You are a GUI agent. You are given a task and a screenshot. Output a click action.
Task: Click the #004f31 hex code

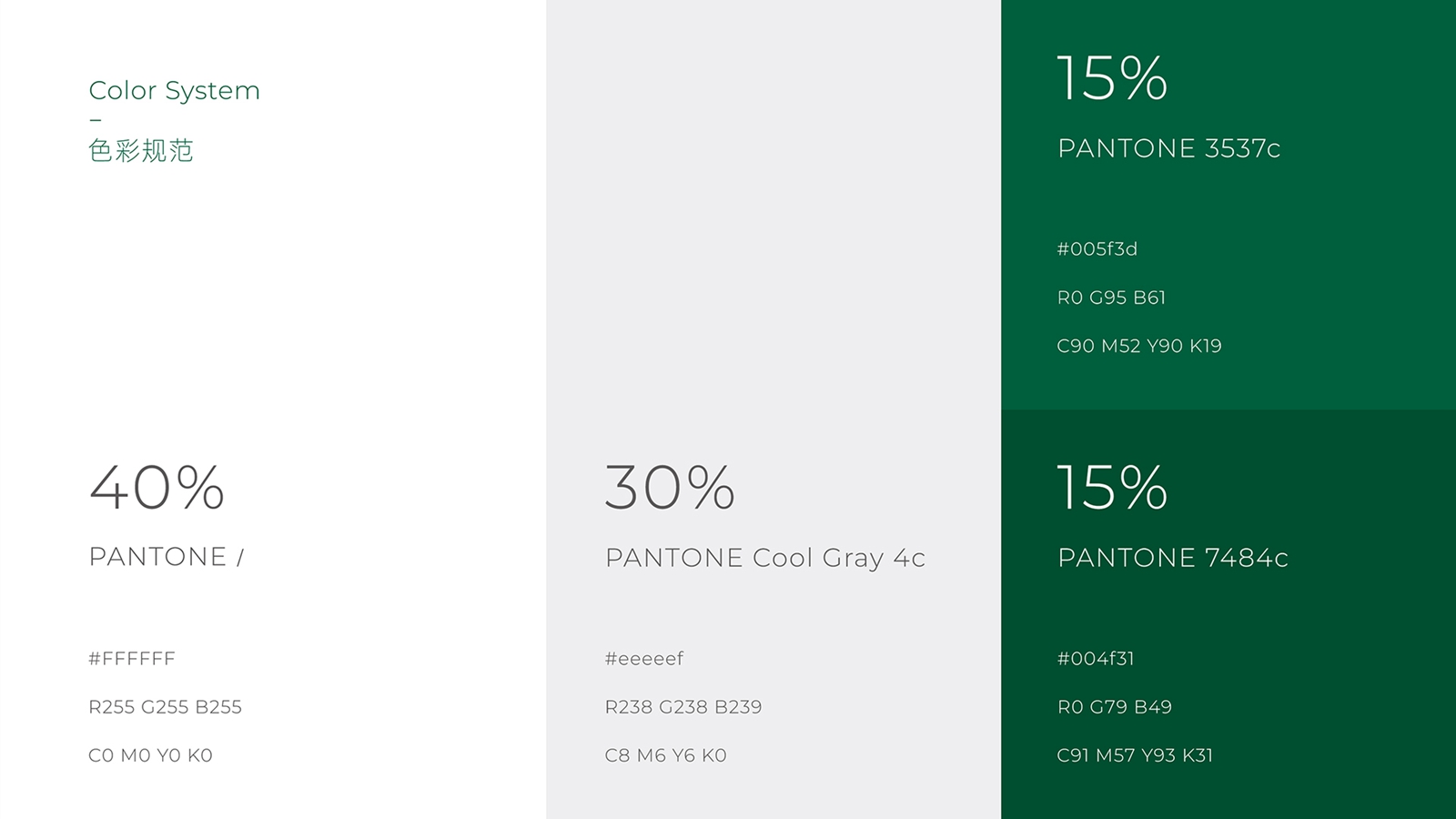[1096, 659]
